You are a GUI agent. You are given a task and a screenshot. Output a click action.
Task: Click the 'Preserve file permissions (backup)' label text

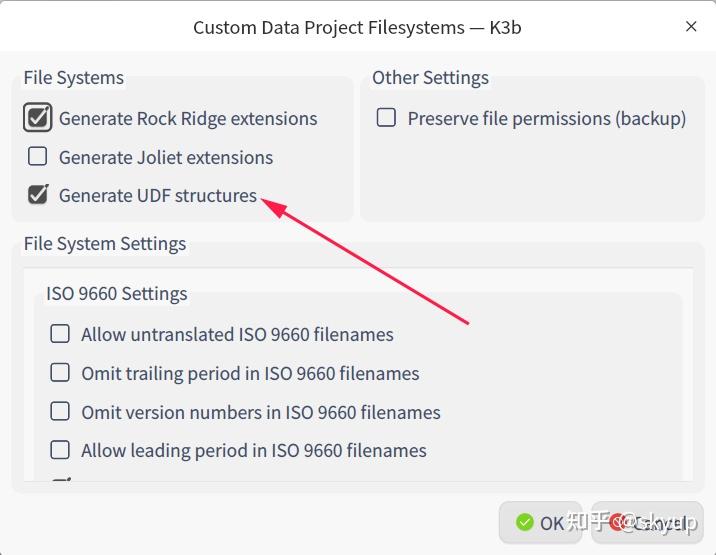547,118
